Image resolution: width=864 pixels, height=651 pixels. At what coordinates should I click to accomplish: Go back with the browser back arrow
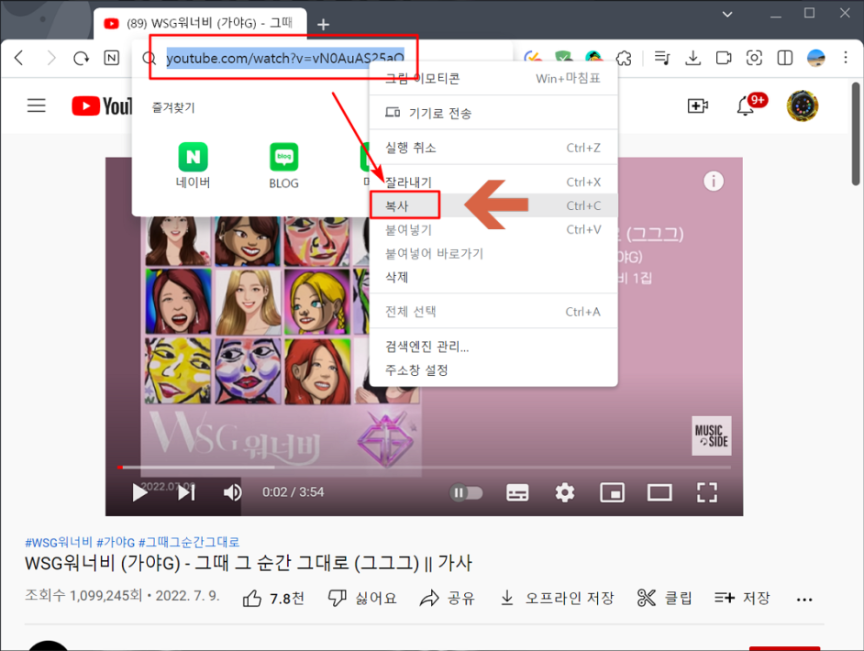[x=19, y=58]
